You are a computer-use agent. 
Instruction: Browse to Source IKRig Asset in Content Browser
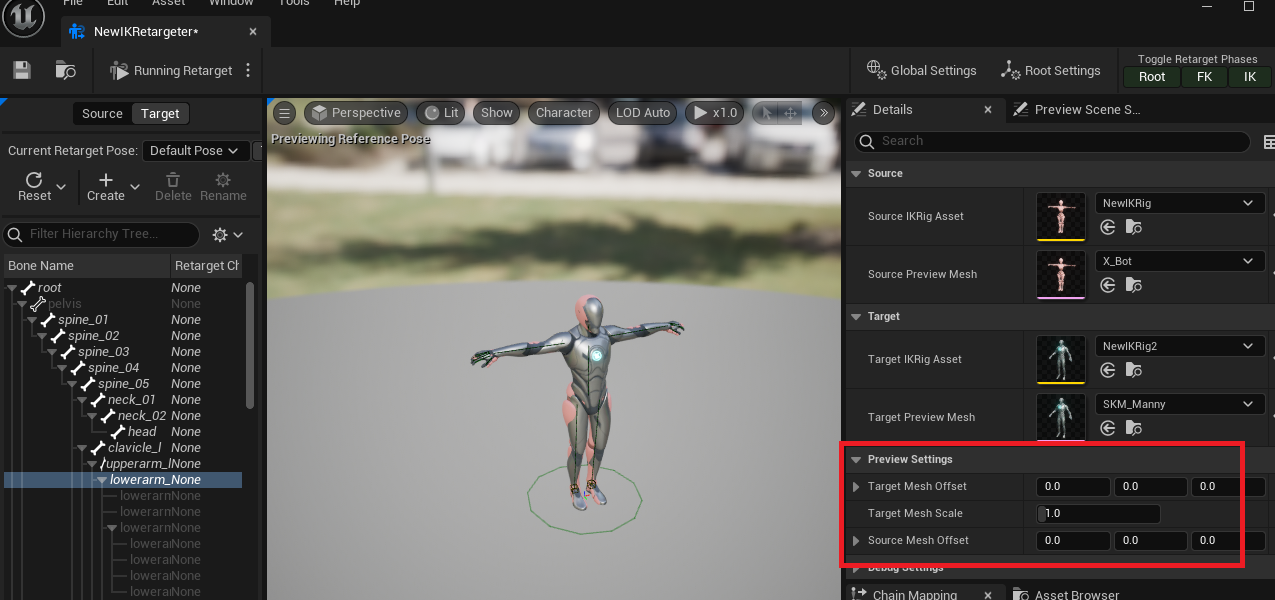click(1133, 228)
